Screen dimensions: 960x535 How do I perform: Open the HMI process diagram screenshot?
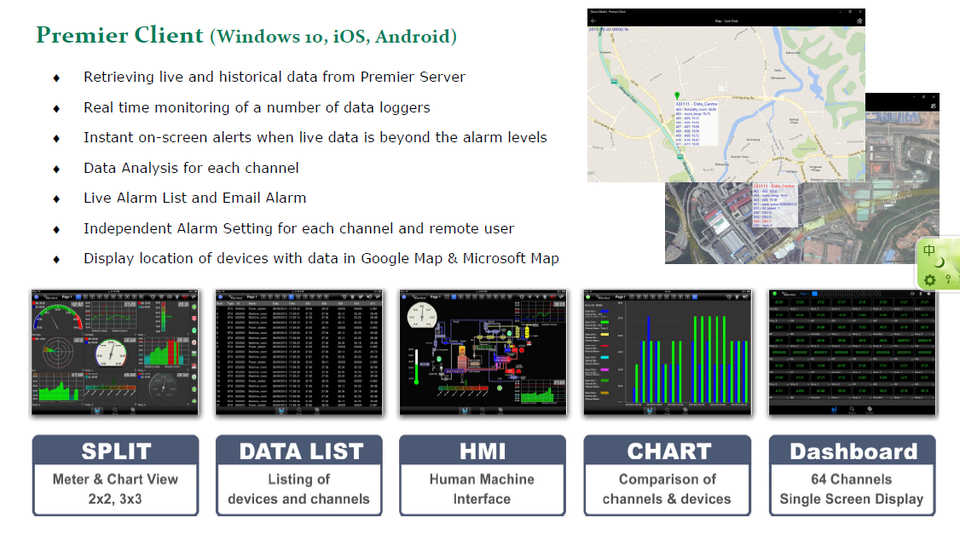point(482,353)
